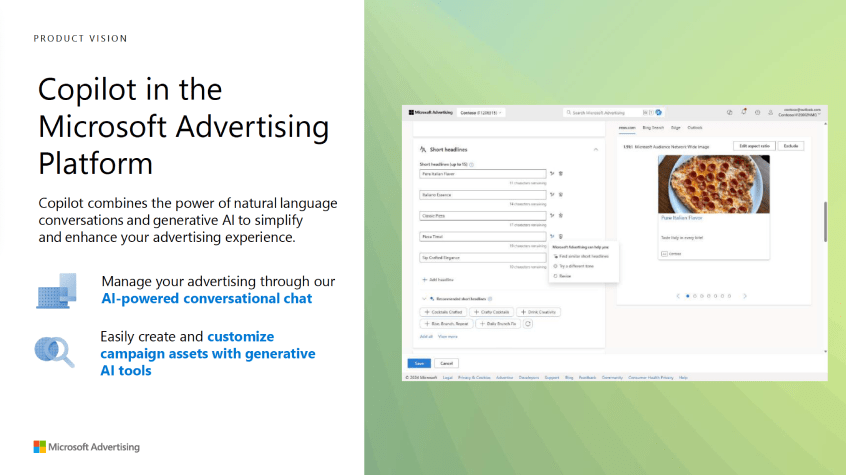The width and height of the screenshot is (846, 475).
Task: Open the Legal footer link
Action: tap(448, 377)
